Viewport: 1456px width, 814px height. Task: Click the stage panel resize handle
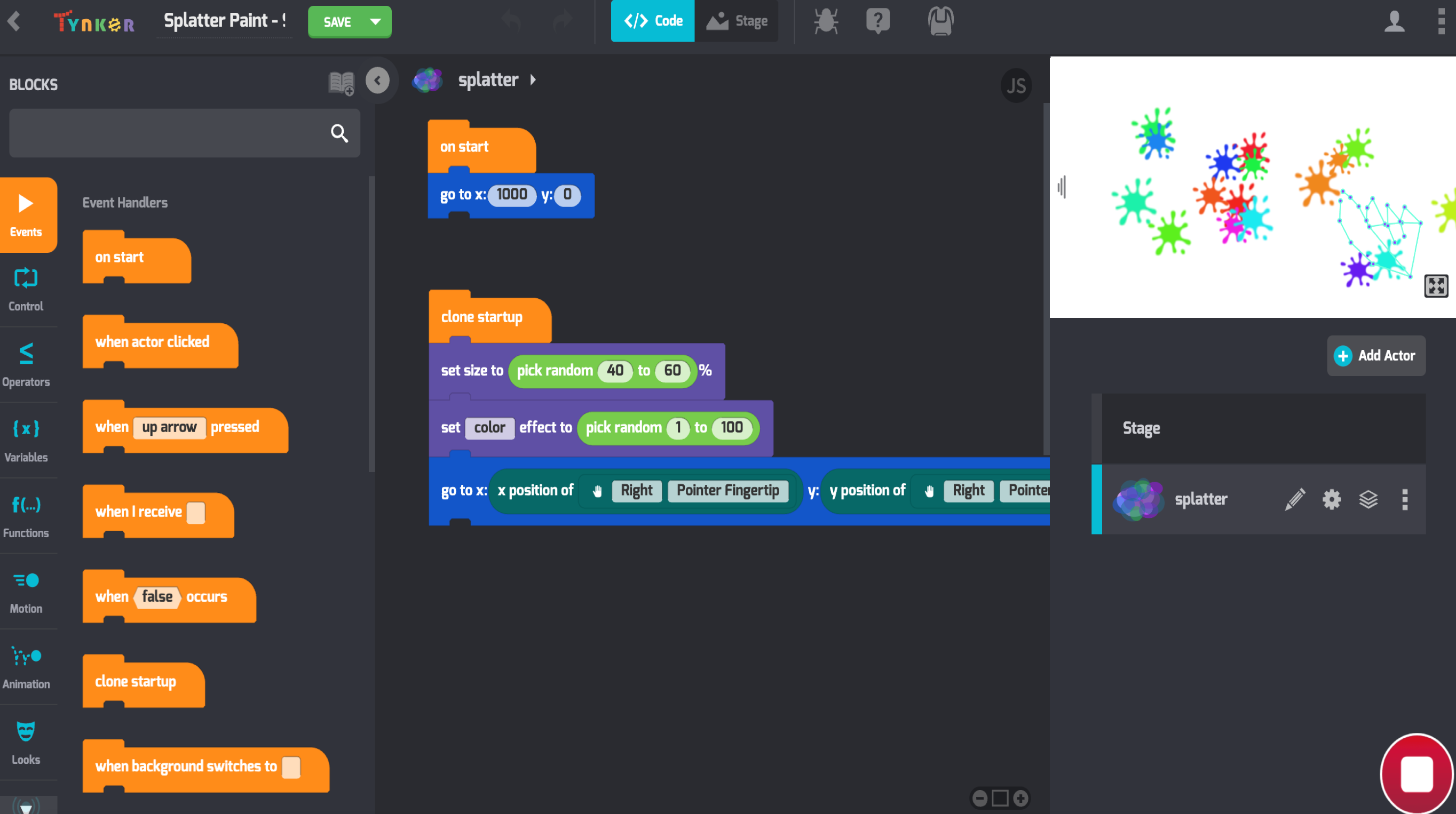[1062, 186]
